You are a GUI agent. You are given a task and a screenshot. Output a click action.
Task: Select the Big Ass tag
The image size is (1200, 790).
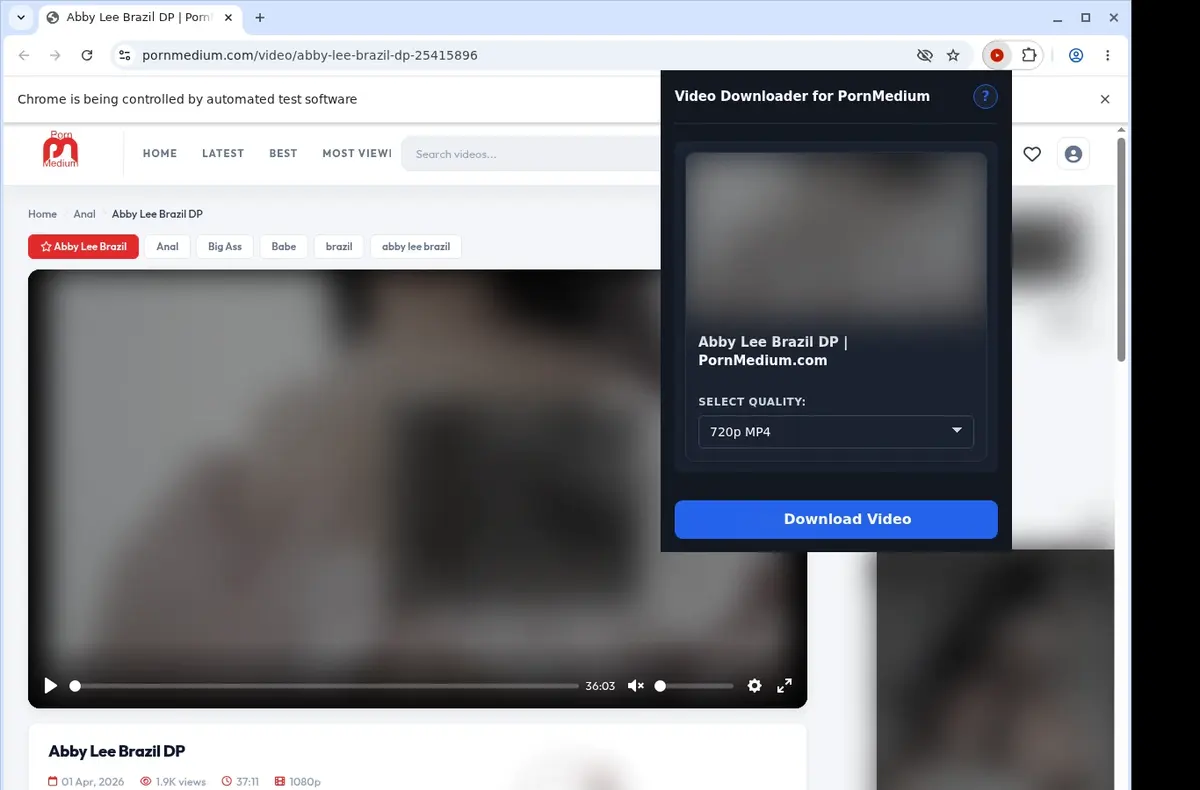point(225,246)
